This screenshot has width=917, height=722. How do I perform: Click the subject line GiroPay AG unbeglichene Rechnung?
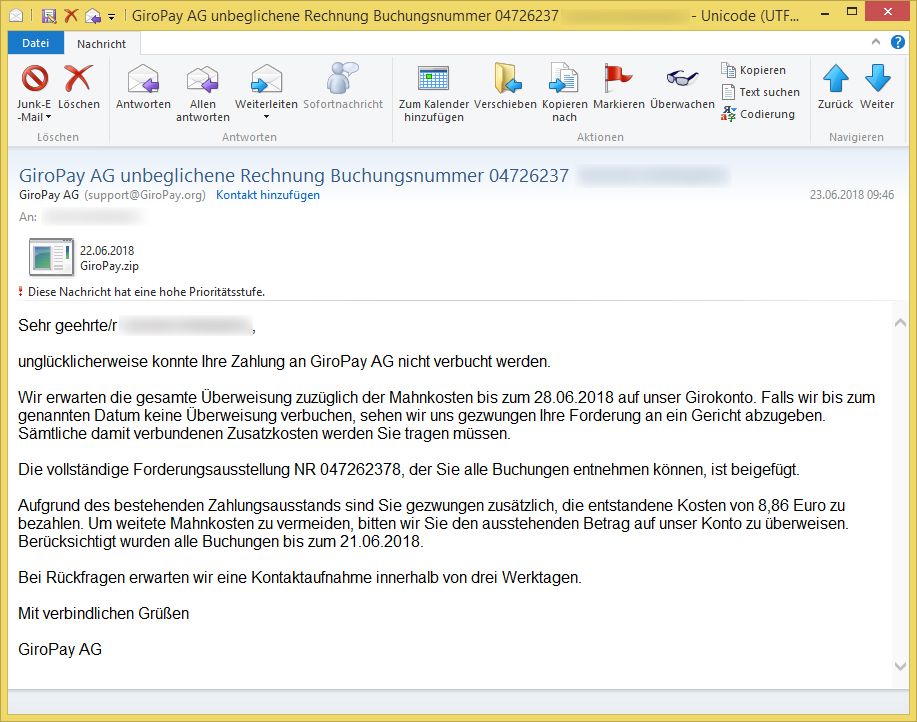click(294, 175)
